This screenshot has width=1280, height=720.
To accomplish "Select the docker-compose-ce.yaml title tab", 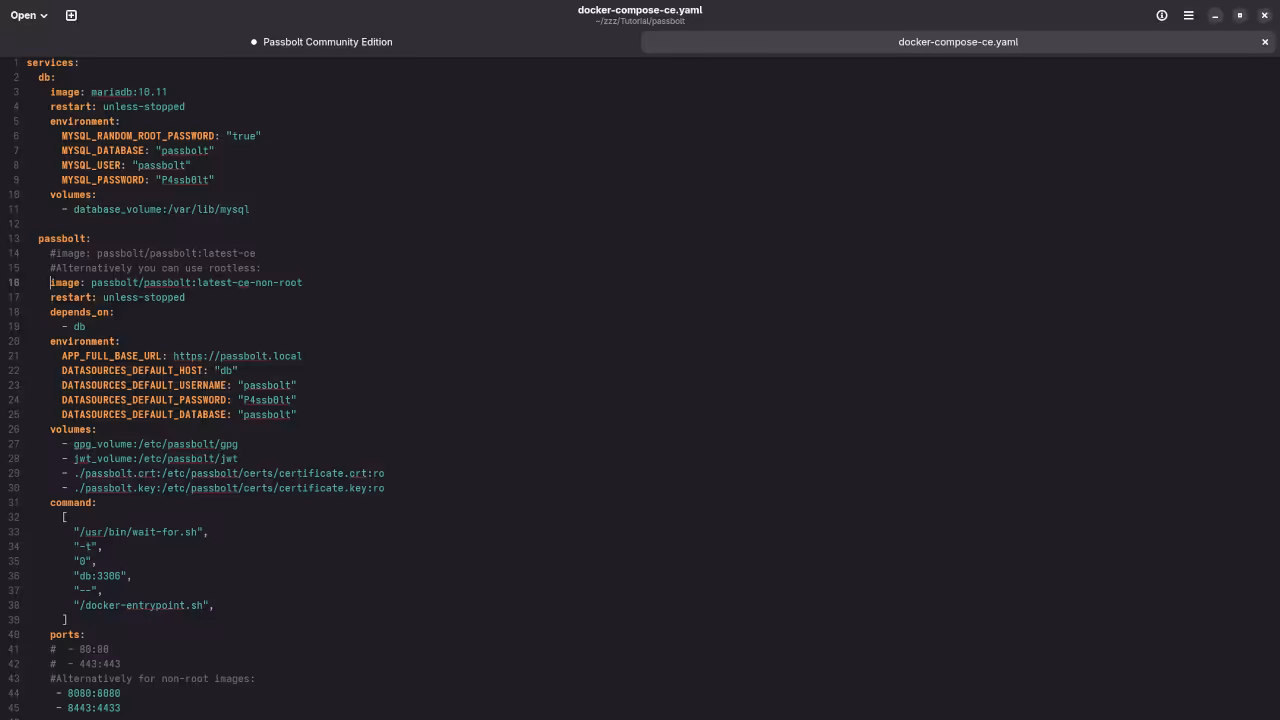I will tap(957, 42).
